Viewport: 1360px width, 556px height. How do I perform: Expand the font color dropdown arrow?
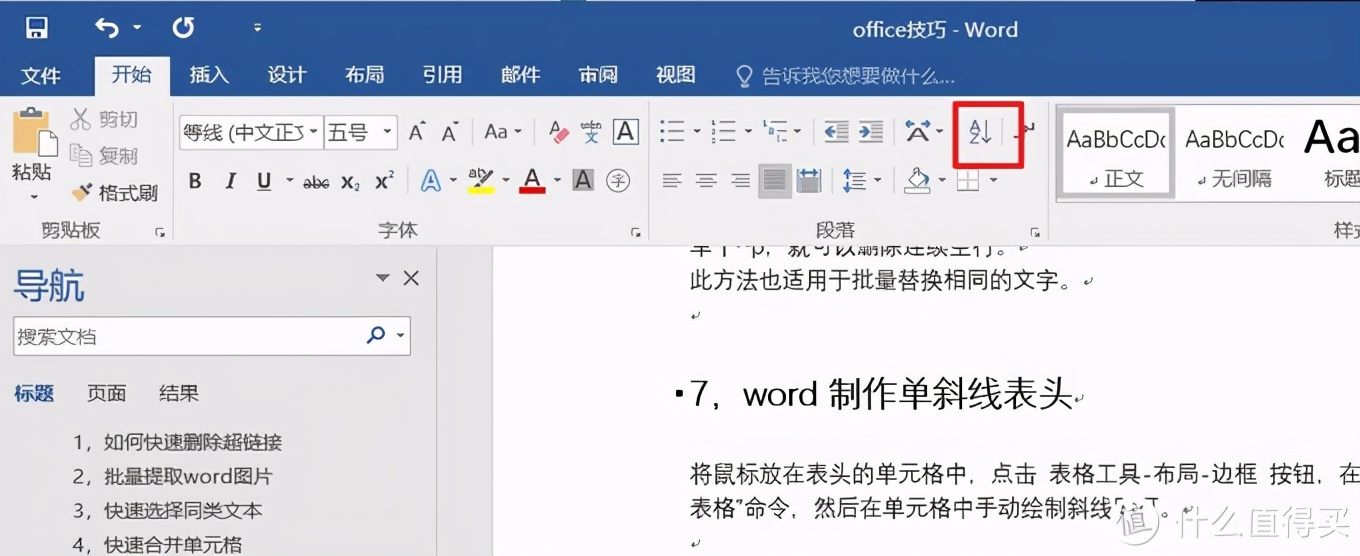tap(557, 182)
